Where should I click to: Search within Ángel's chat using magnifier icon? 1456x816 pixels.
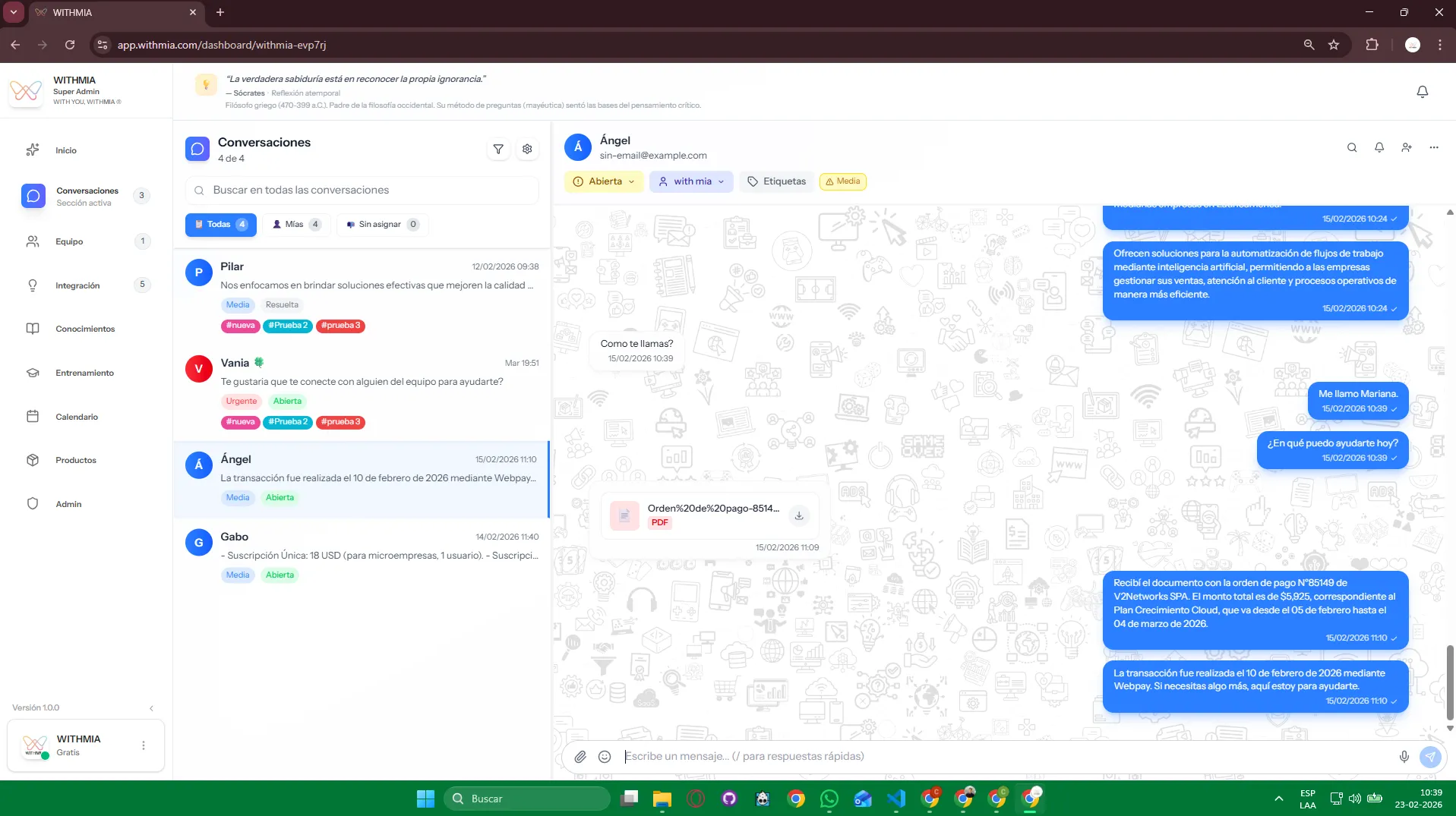coord(1352,148)
